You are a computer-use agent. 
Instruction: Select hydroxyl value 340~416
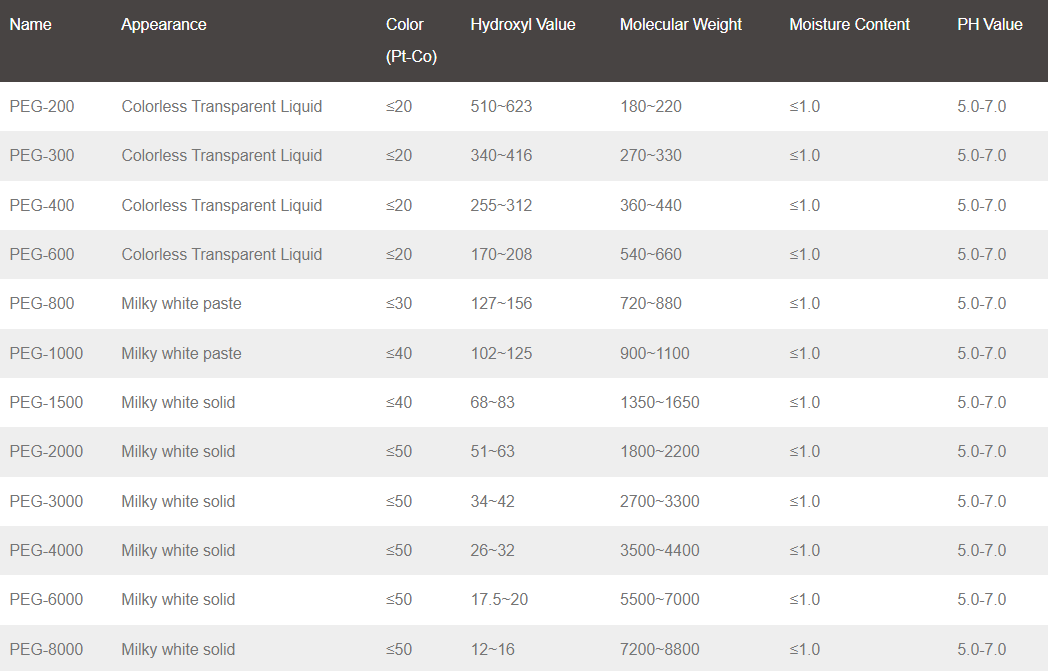tap(501, 156)
